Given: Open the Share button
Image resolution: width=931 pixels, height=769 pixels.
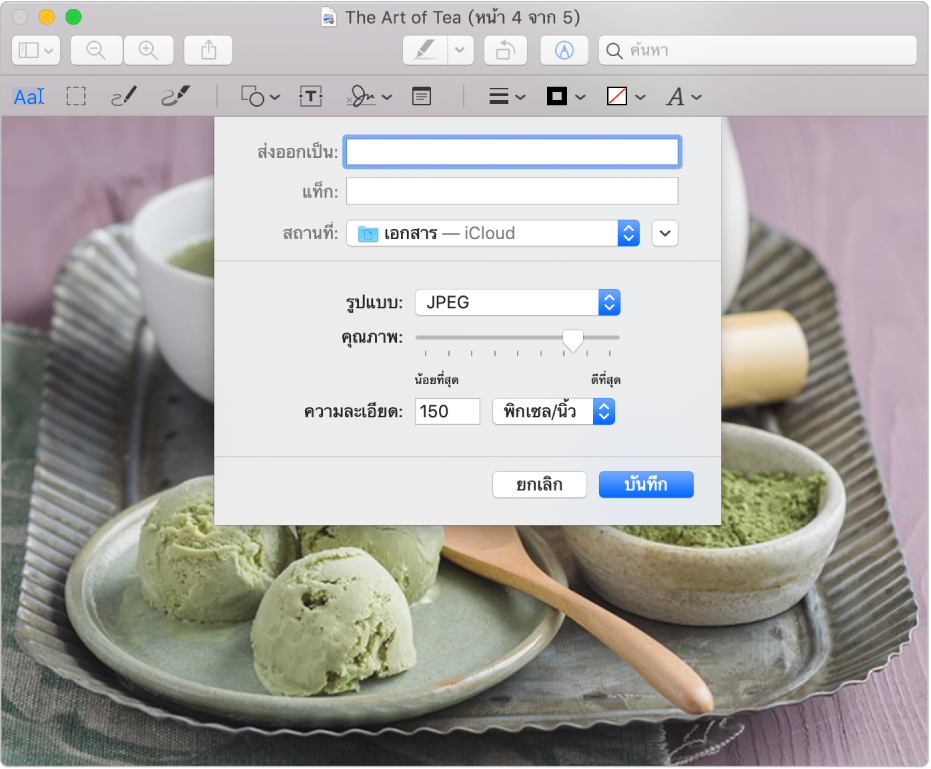Looking at the screenshot, I should coord(208,50).
